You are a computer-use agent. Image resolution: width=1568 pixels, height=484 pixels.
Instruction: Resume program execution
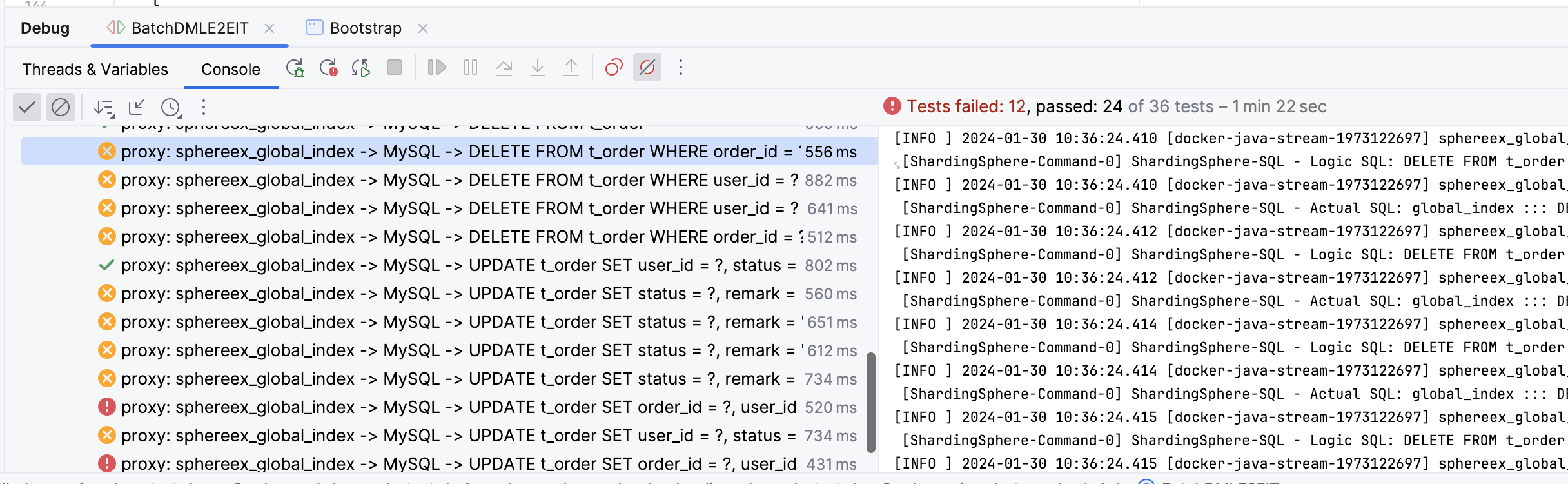pyautogui.click(x=437, y=68)
